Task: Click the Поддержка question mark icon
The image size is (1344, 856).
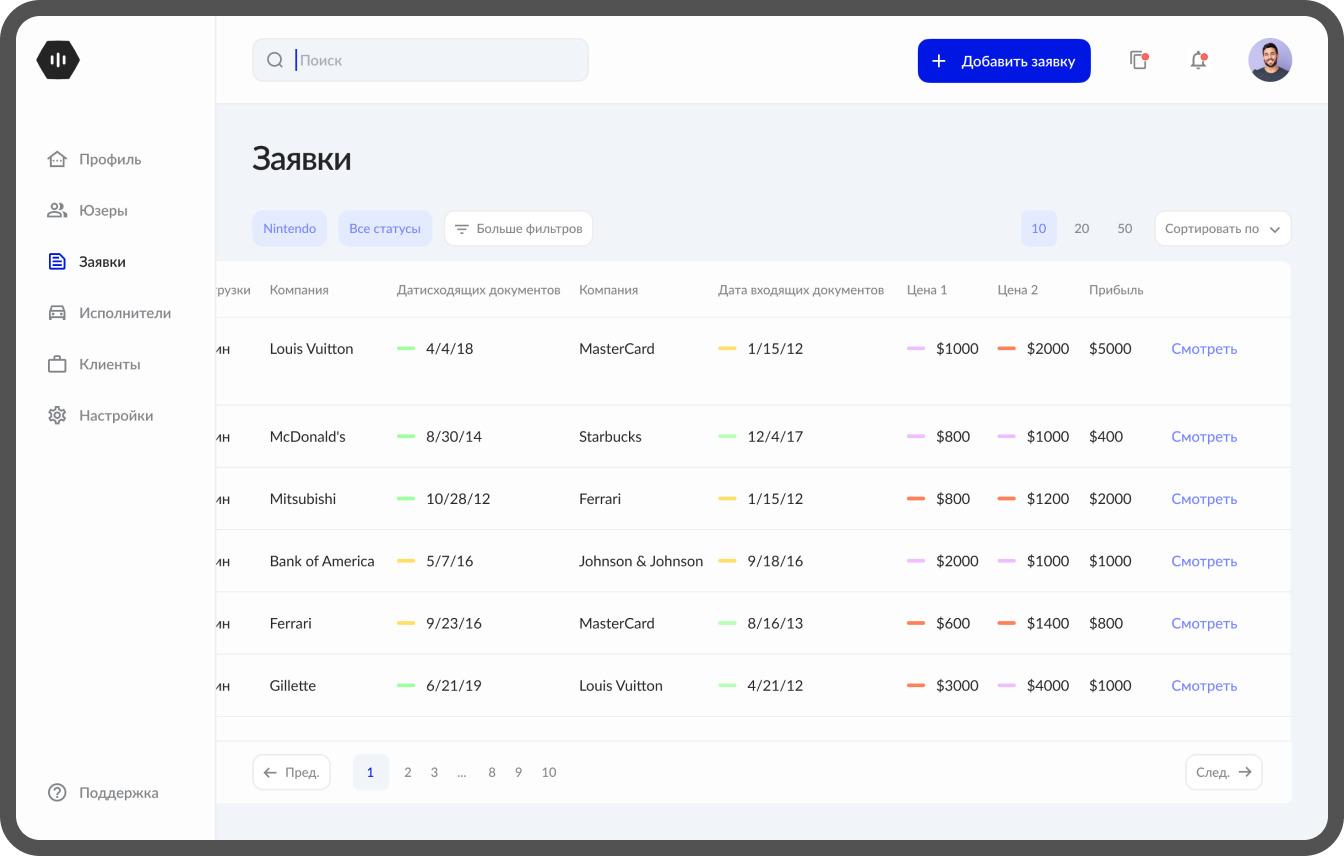Action: pyautogui.click(x=57, y=792)
